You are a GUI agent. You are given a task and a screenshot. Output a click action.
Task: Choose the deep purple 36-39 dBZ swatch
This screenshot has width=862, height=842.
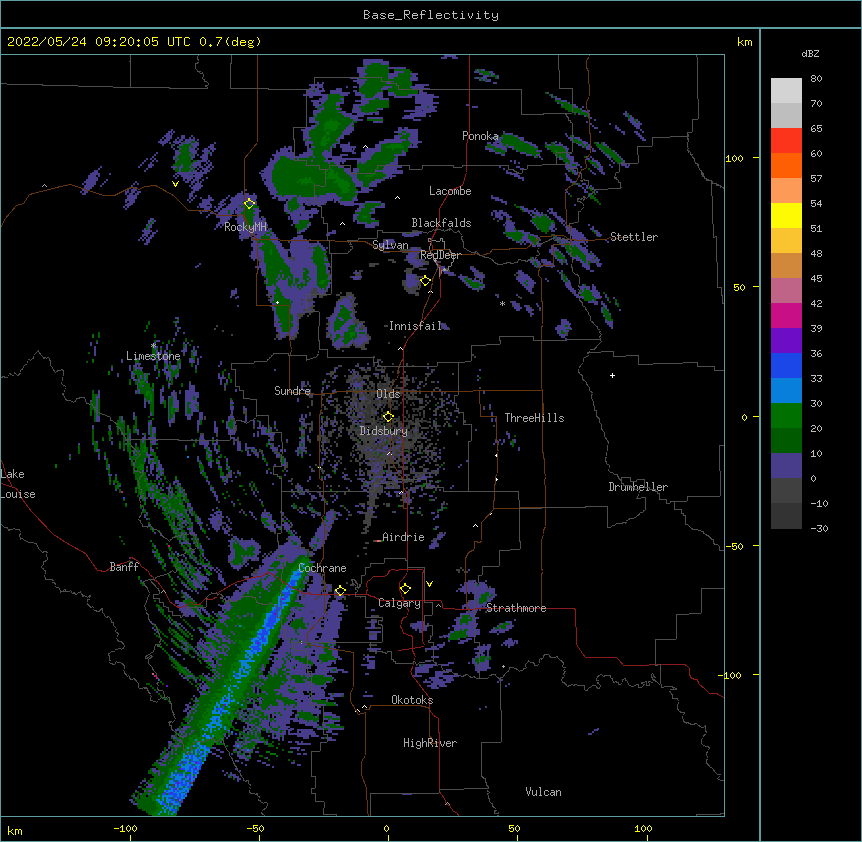786,341
